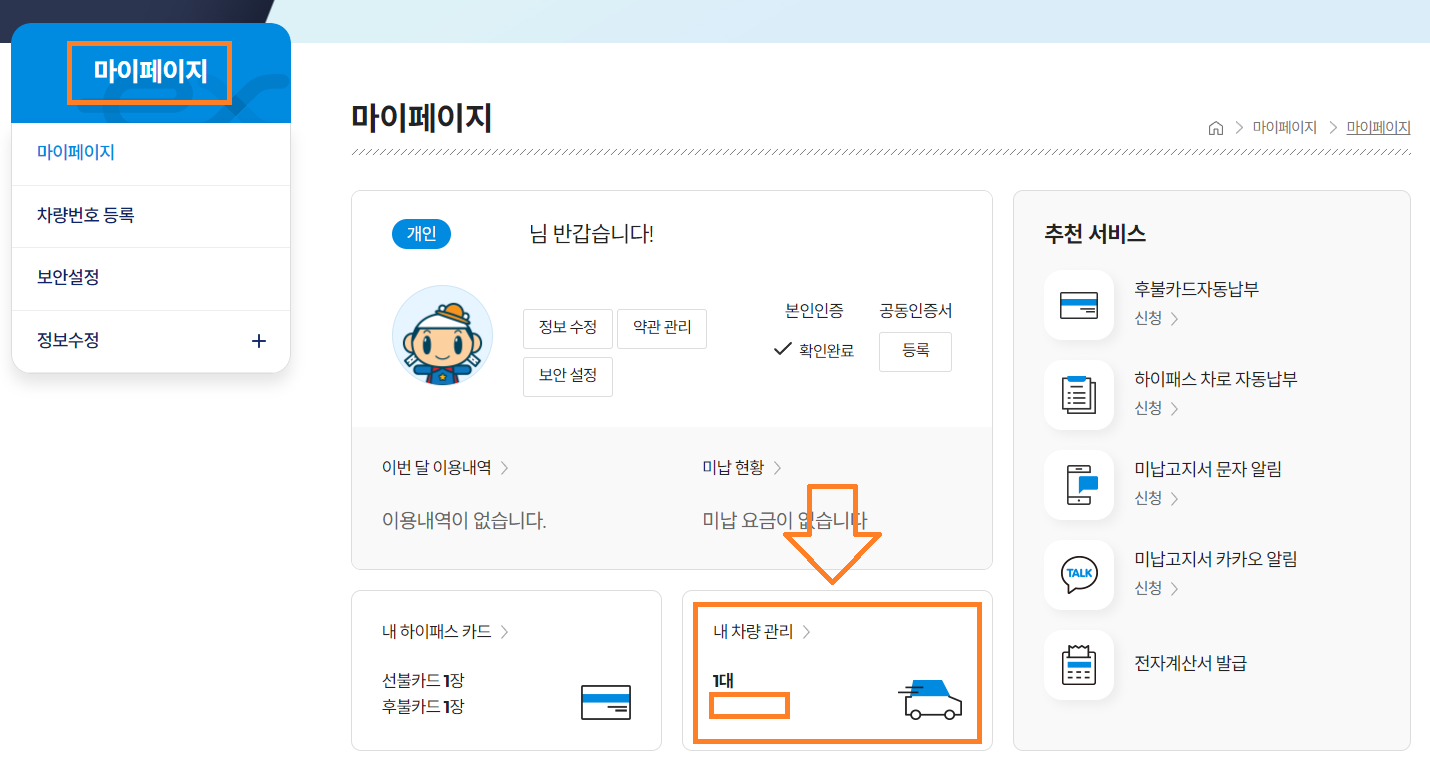Click the 등록 button for 공동인증서
1430x764 pixels.
click(914, 351)
